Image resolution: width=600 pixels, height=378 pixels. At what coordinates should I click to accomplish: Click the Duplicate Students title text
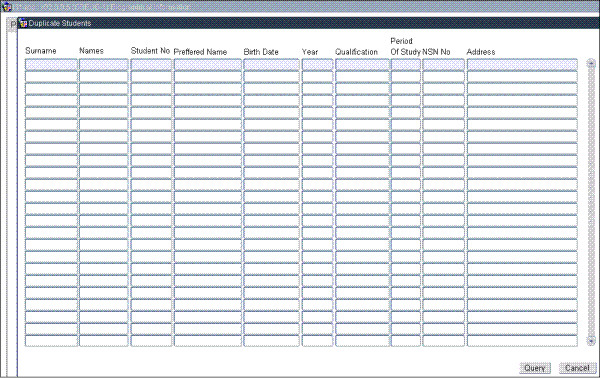(x=60, y=23)
